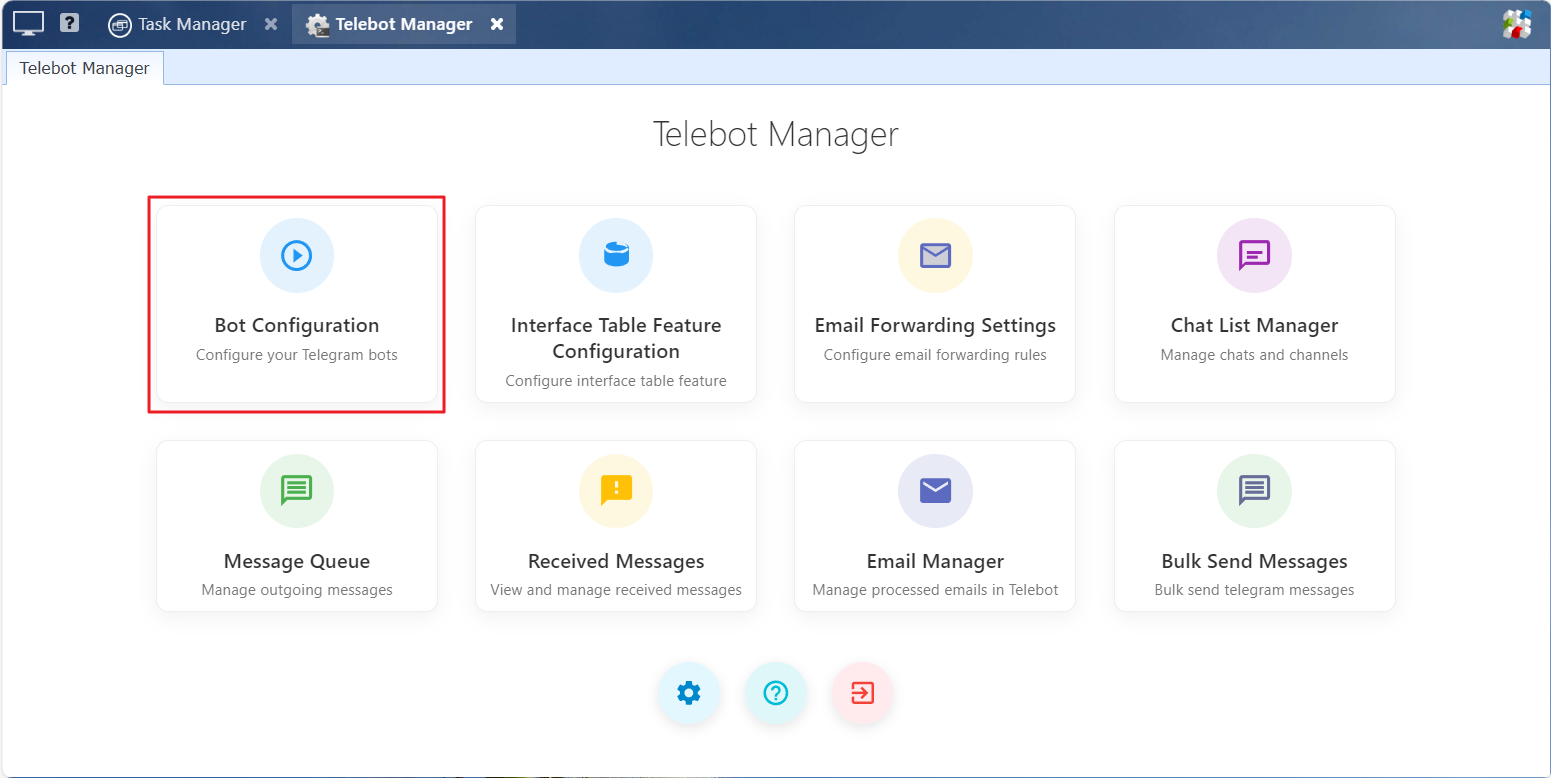Image resolution: width=1551 pixels, height=778 pixels.
Task: Click the Task Manager tab icon
Action: (x=120, y=25)
